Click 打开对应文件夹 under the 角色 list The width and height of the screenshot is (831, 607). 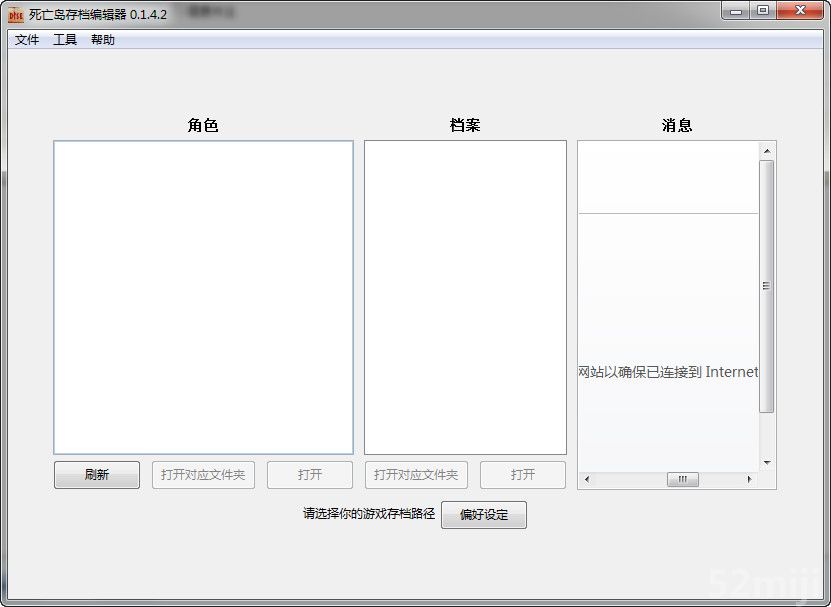[203, 475]
